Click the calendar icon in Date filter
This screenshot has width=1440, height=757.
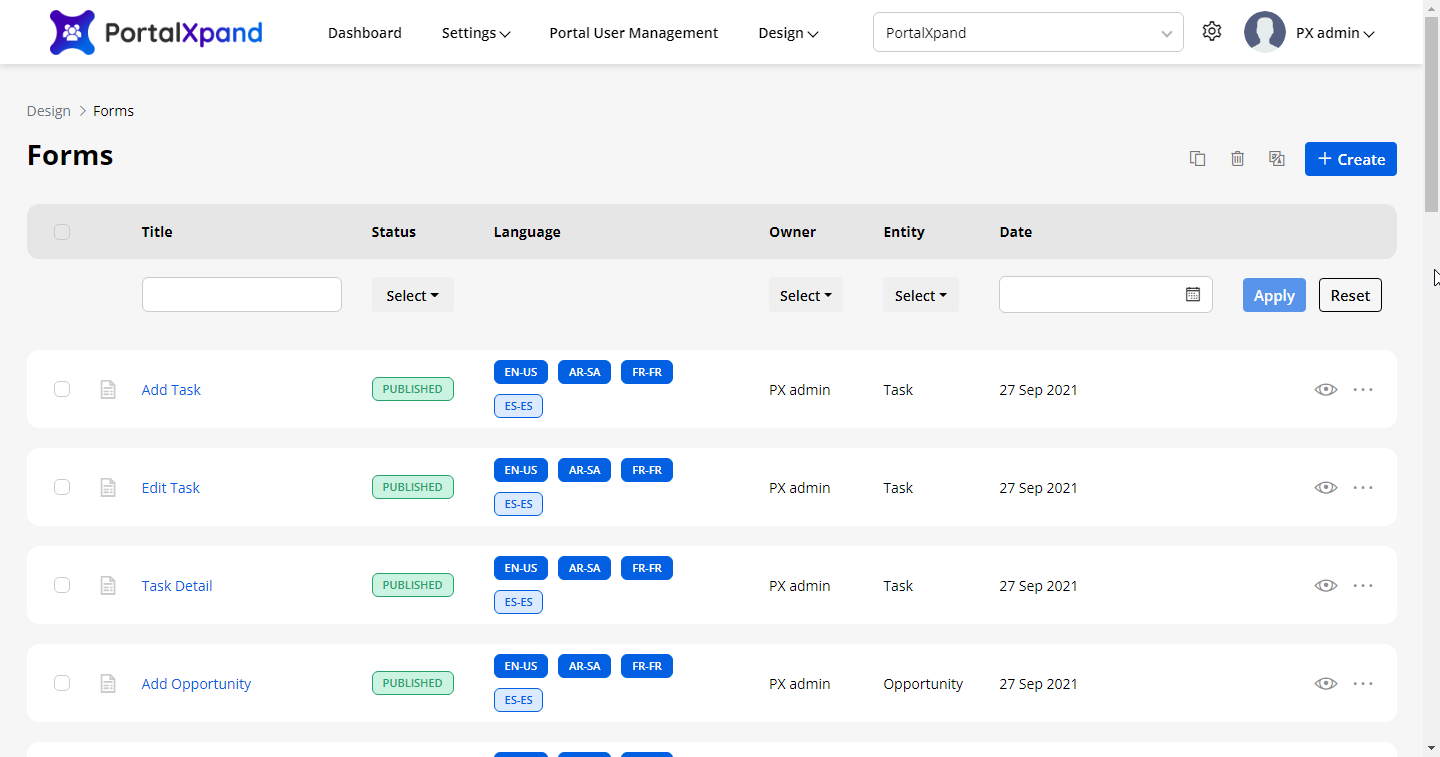pos(1192,295)
